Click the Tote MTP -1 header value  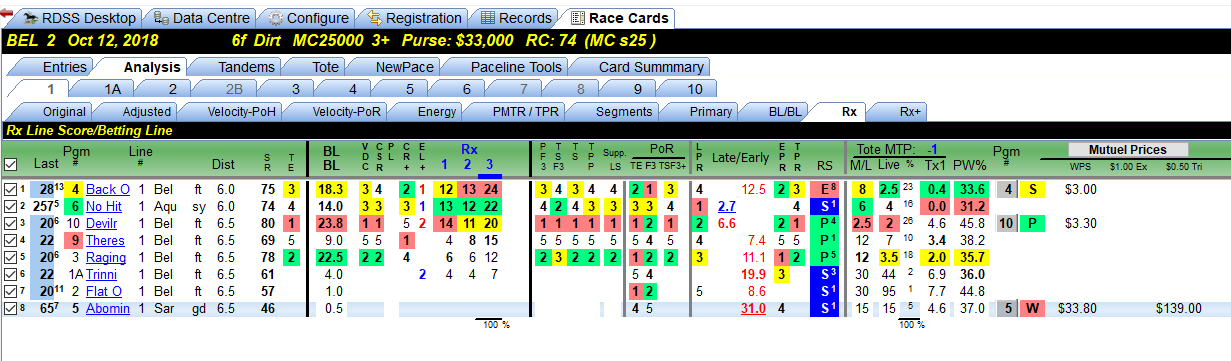[931, 149]
